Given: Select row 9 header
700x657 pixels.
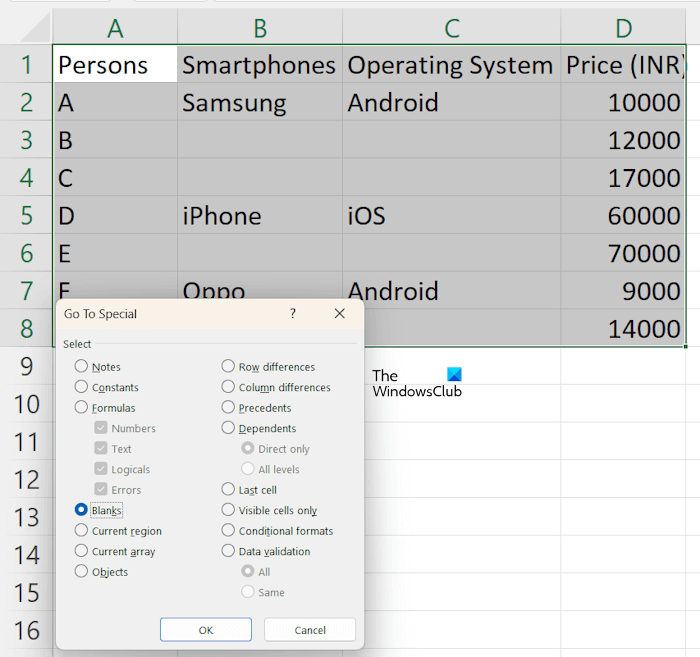Looking at the screenshot, I should (26, 366).
